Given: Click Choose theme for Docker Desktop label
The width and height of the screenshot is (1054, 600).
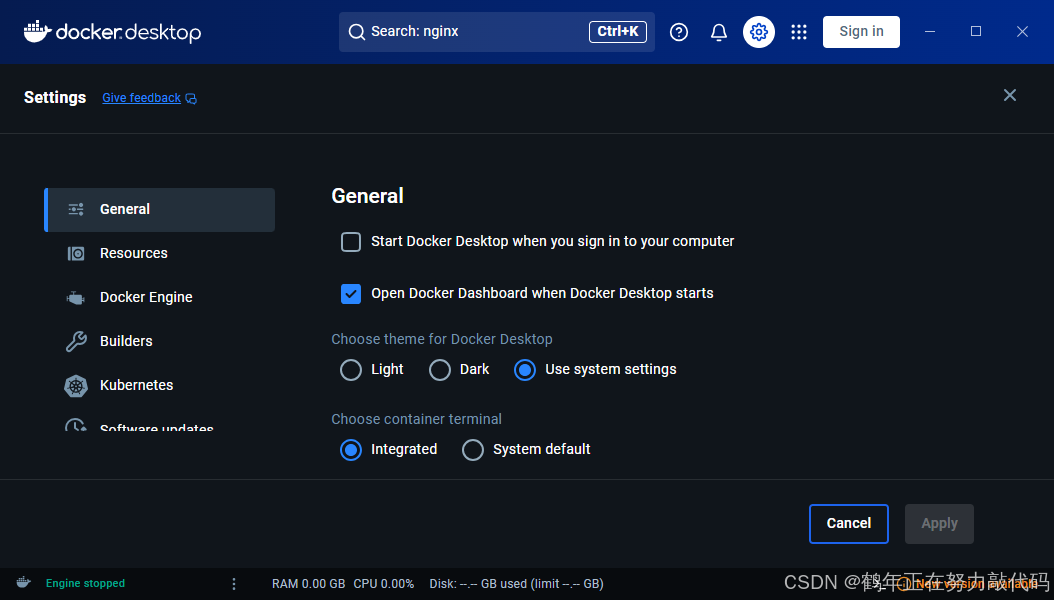Looking at the screenshot, I should (x=442, y=339).
